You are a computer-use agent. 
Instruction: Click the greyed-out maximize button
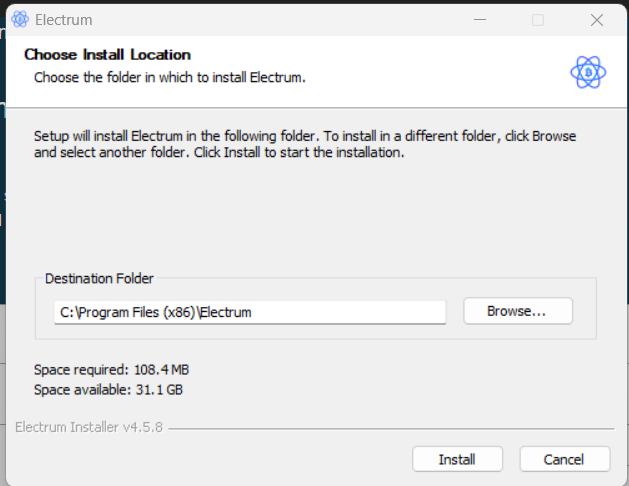(x=538, y=19)
